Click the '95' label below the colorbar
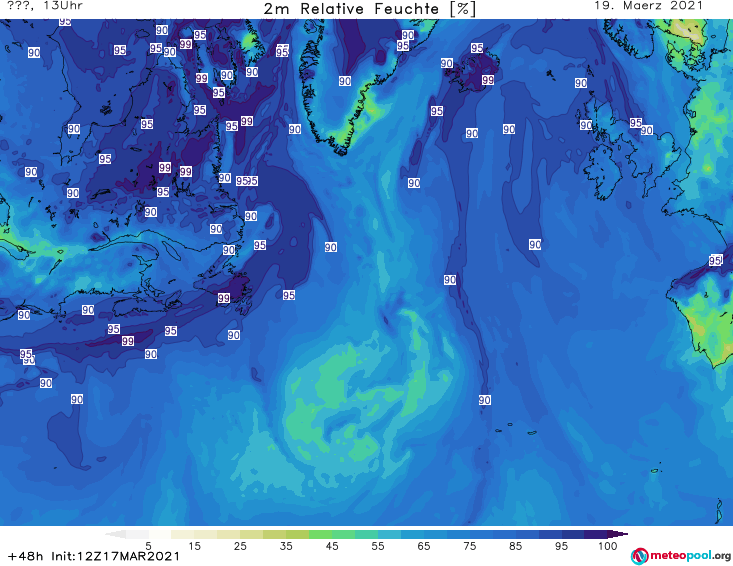Viewport: 733px width, 566px height. pyautogui.click(x=561, y=545)
